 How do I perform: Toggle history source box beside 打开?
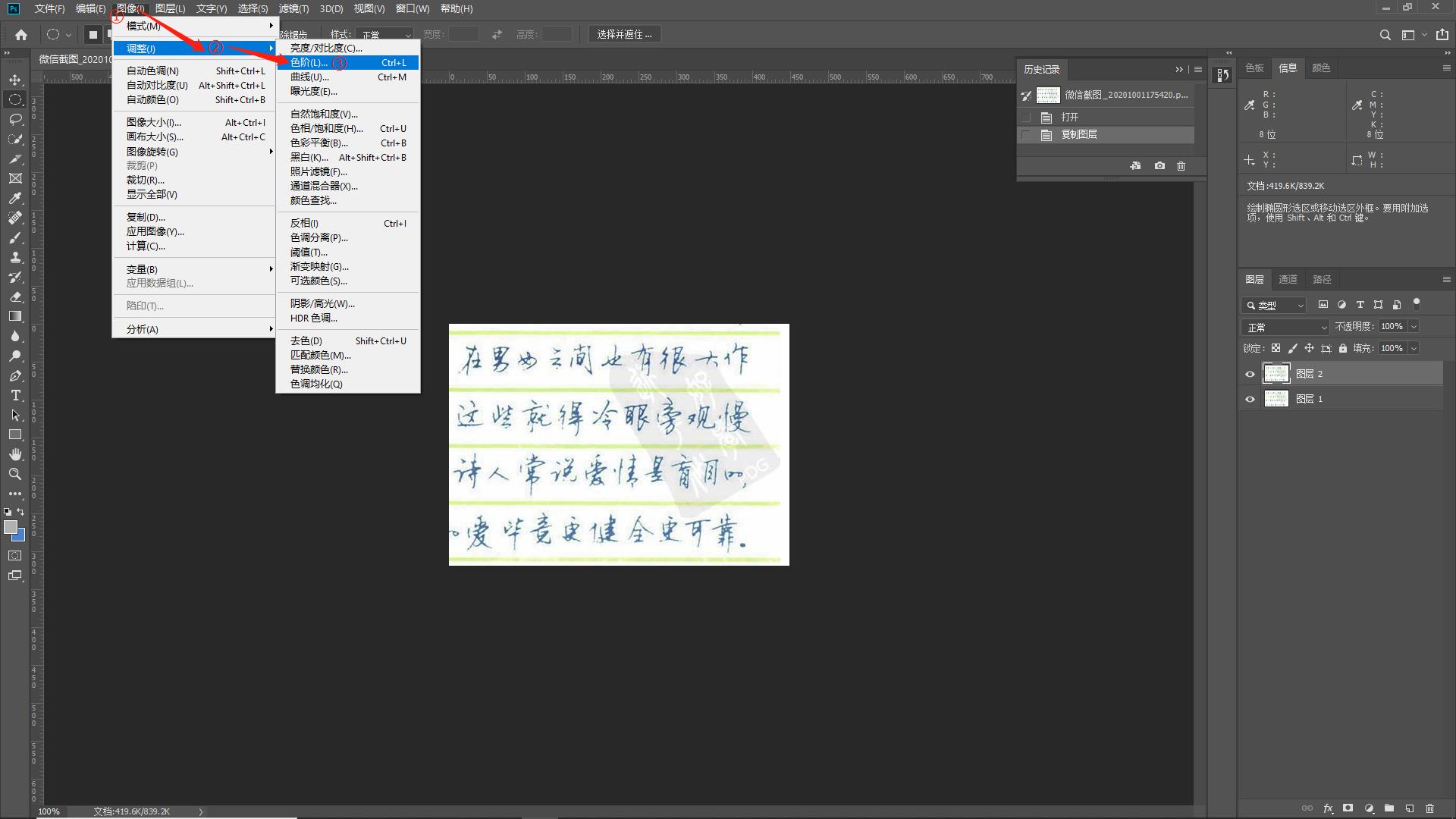pyautogui.click(x=1026, y=118)
